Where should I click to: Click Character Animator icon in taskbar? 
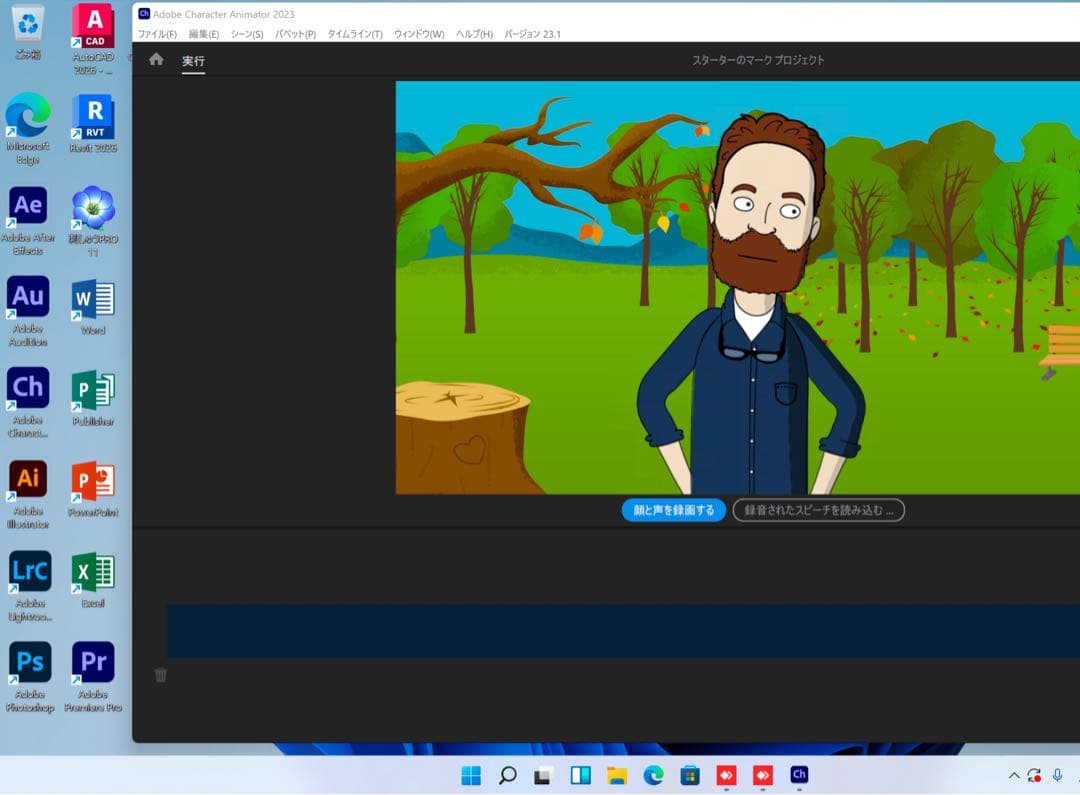tap(798, 775)
